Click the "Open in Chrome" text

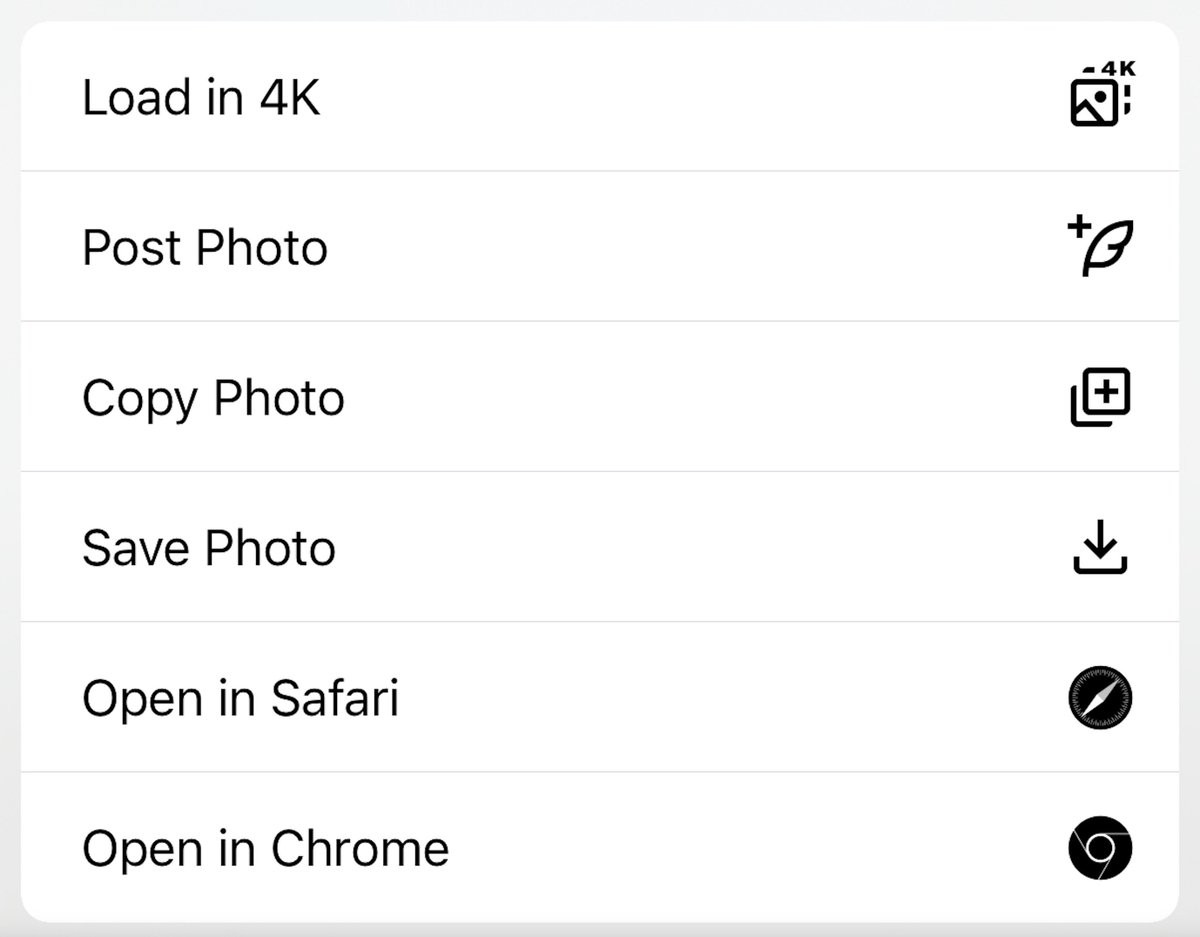[265, 849]
